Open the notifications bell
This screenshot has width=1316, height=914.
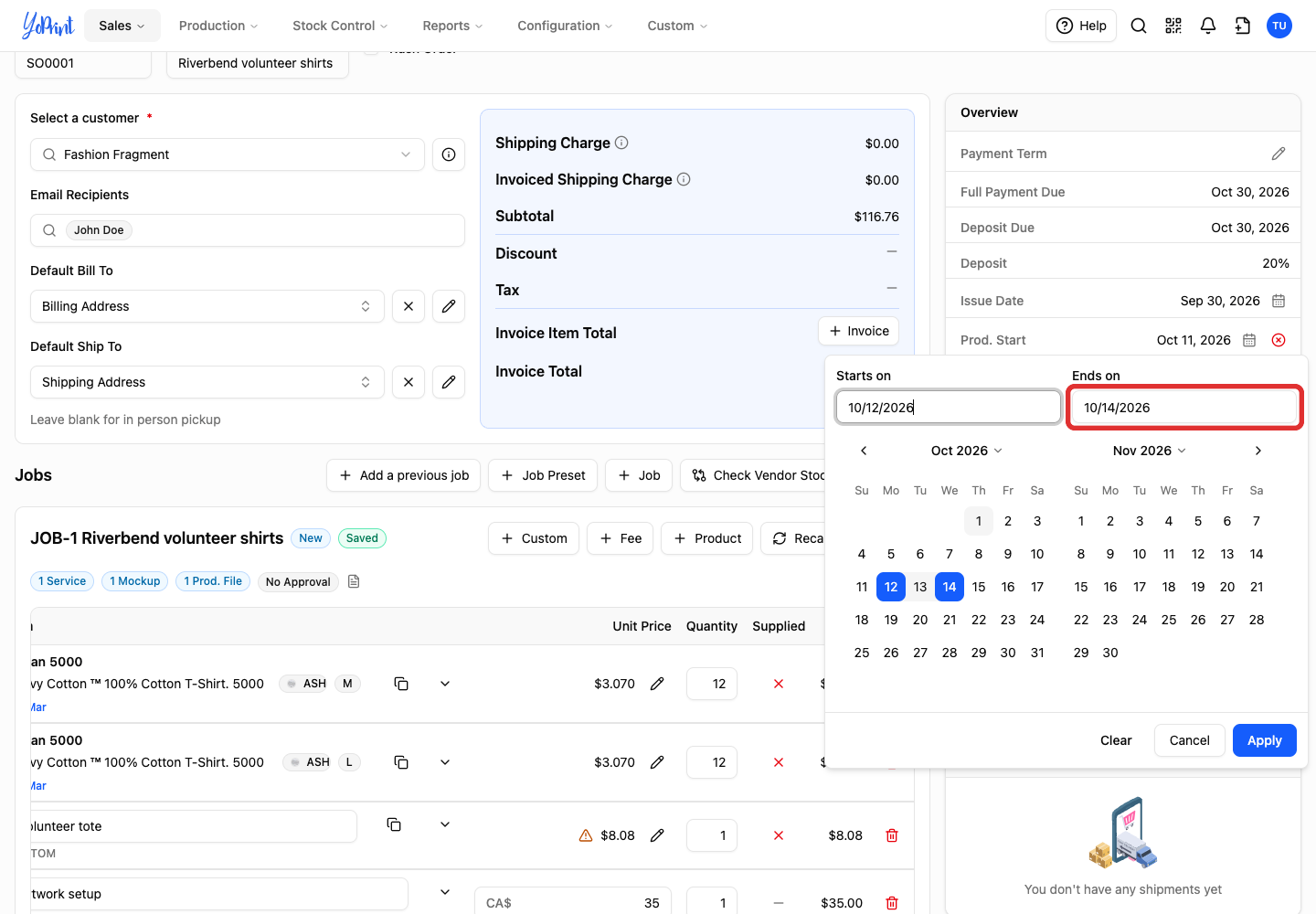[x=1208, y=26]
